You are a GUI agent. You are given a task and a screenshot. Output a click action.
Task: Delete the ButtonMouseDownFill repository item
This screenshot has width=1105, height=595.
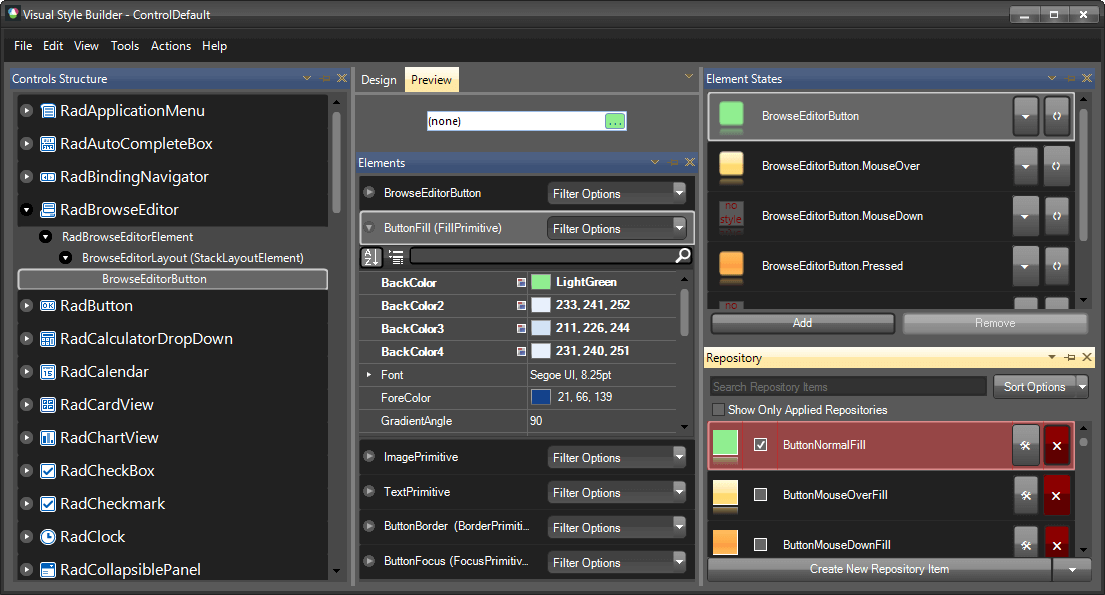[x=1057, y=543]
